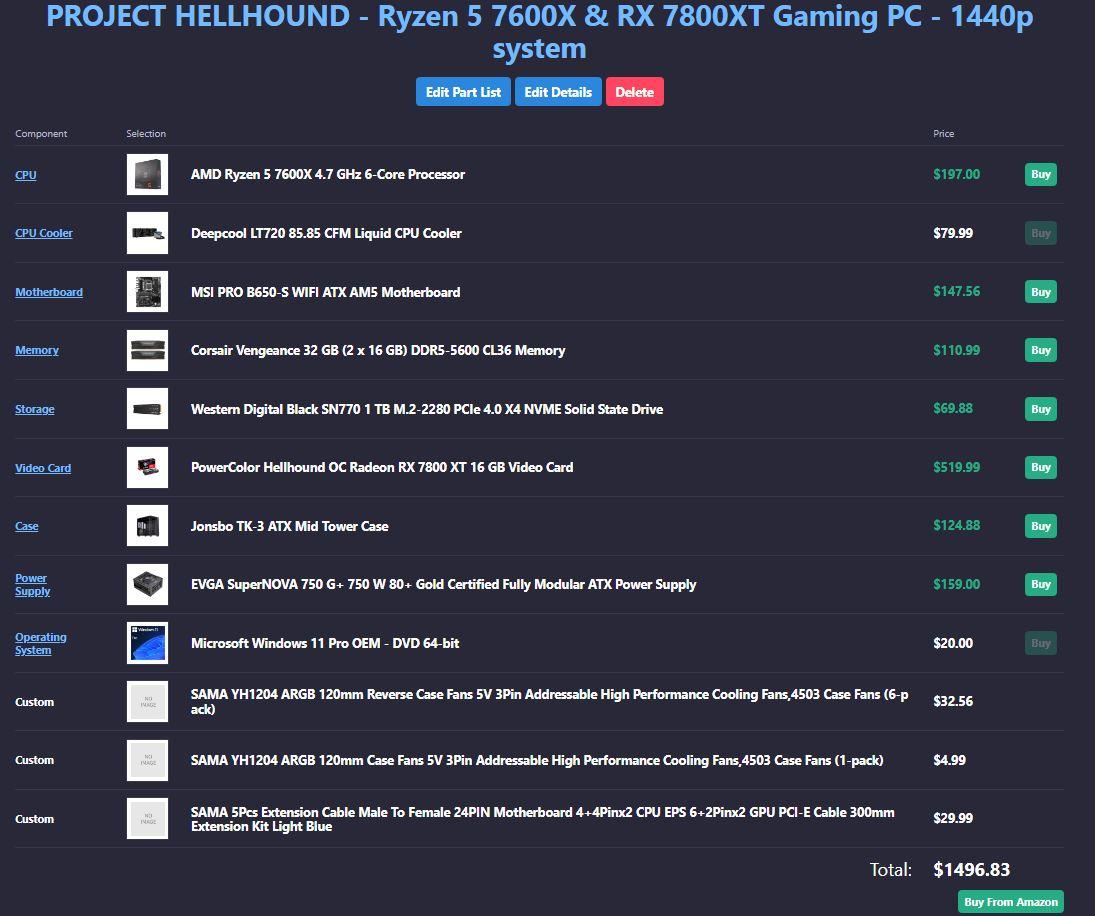Open the Video Card component link
The image size is (1095, 916).
click(43, 468)
